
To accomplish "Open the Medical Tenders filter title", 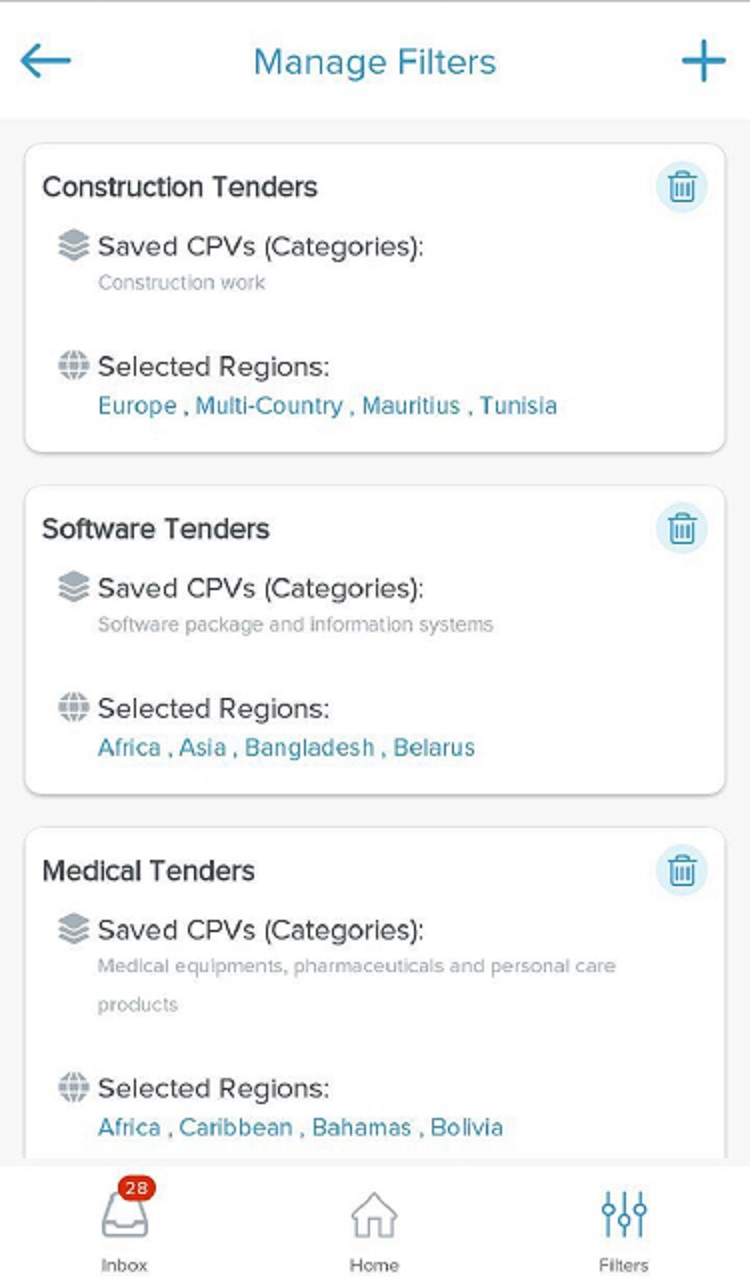I will click(148, 871).
